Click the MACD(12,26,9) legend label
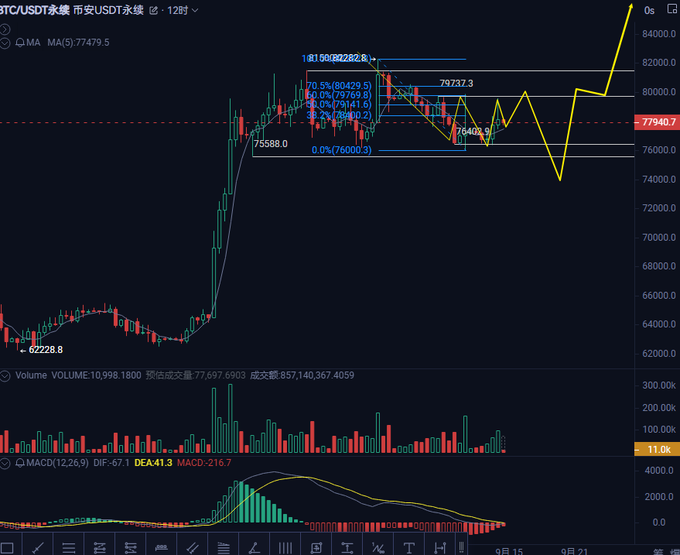The image size is (680, 555). pyautogui.click(x=57, y=463)
